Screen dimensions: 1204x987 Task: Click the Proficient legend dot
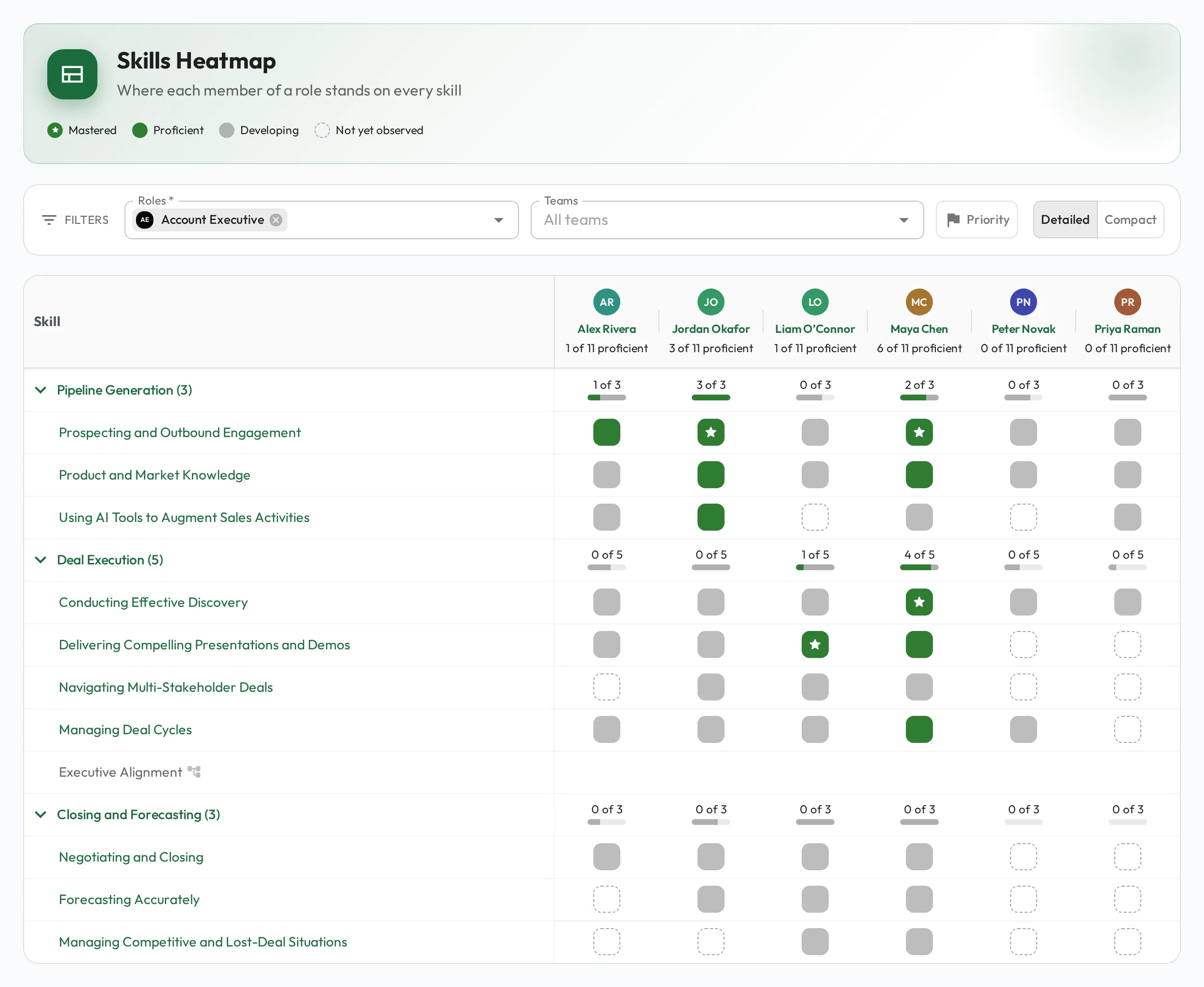[140, 130]
